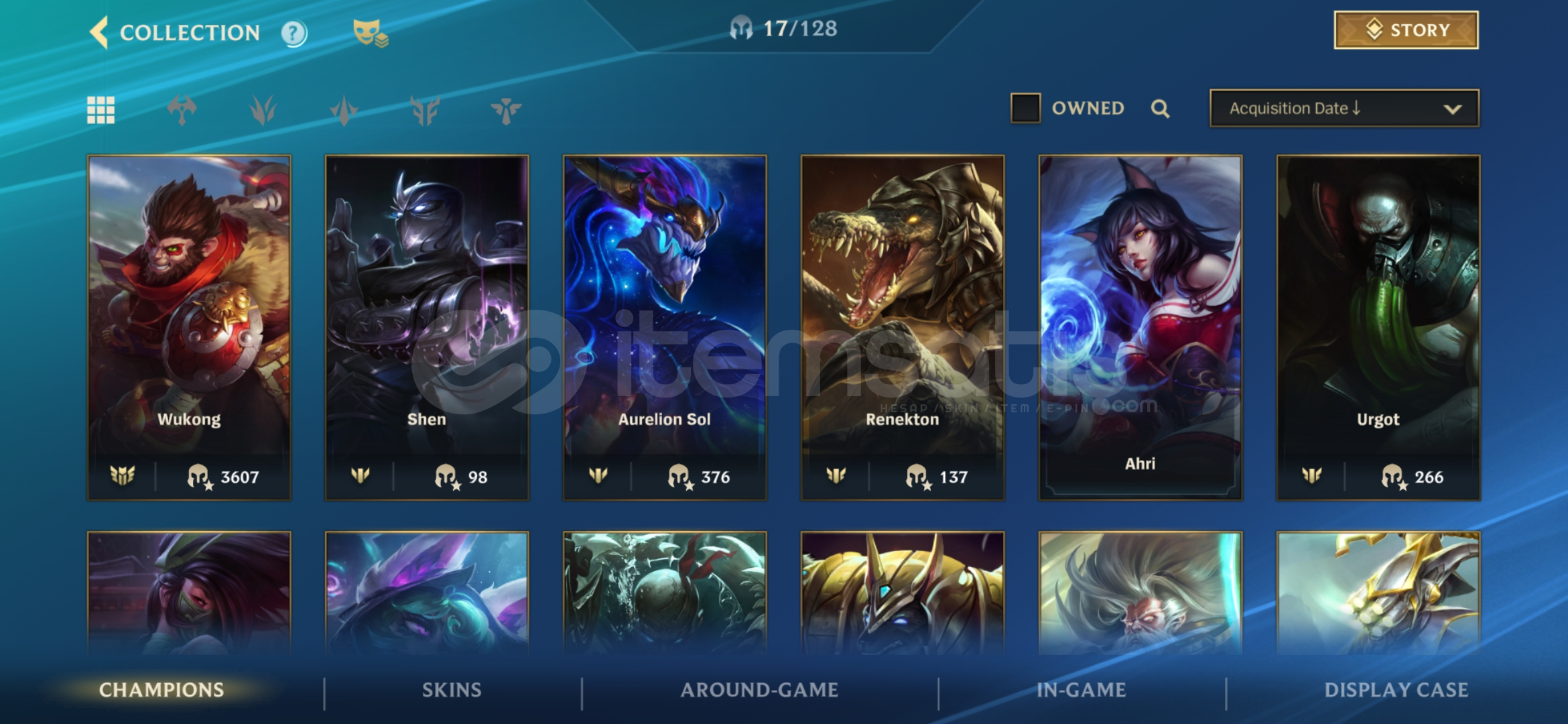Filter champions by the first role icon
Image resolution: width=1568 pixels, height=724 pixels.
[182, 110]
